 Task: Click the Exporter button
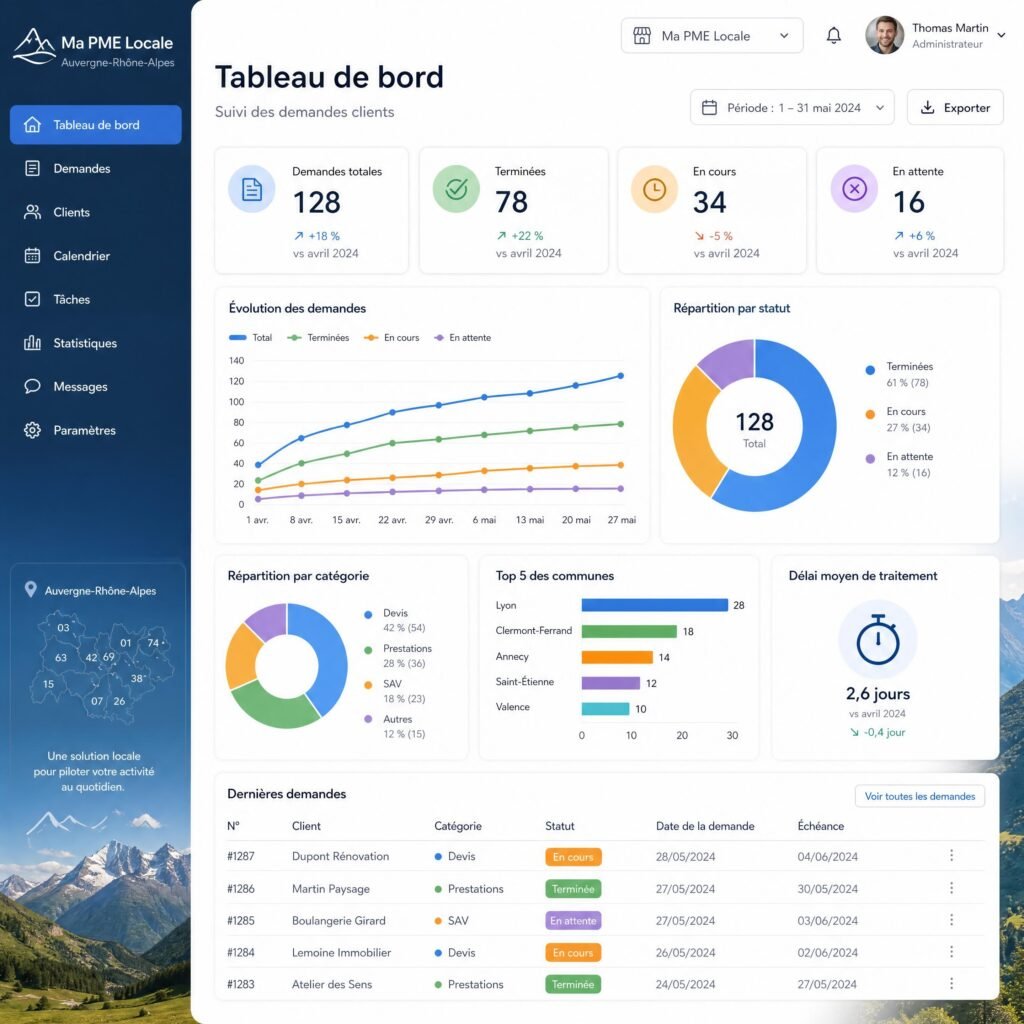[955, 107]
